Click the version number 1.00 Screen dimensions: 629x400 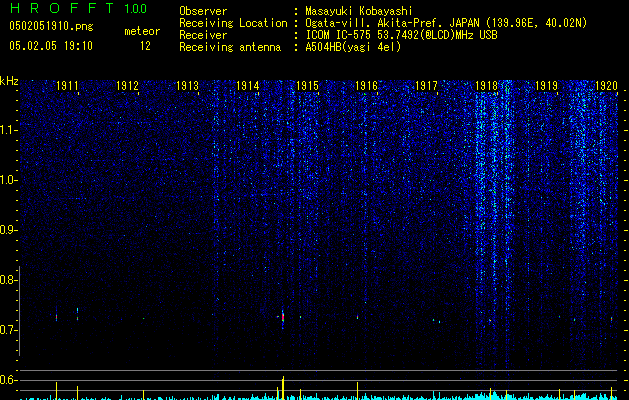pos(135,8)
